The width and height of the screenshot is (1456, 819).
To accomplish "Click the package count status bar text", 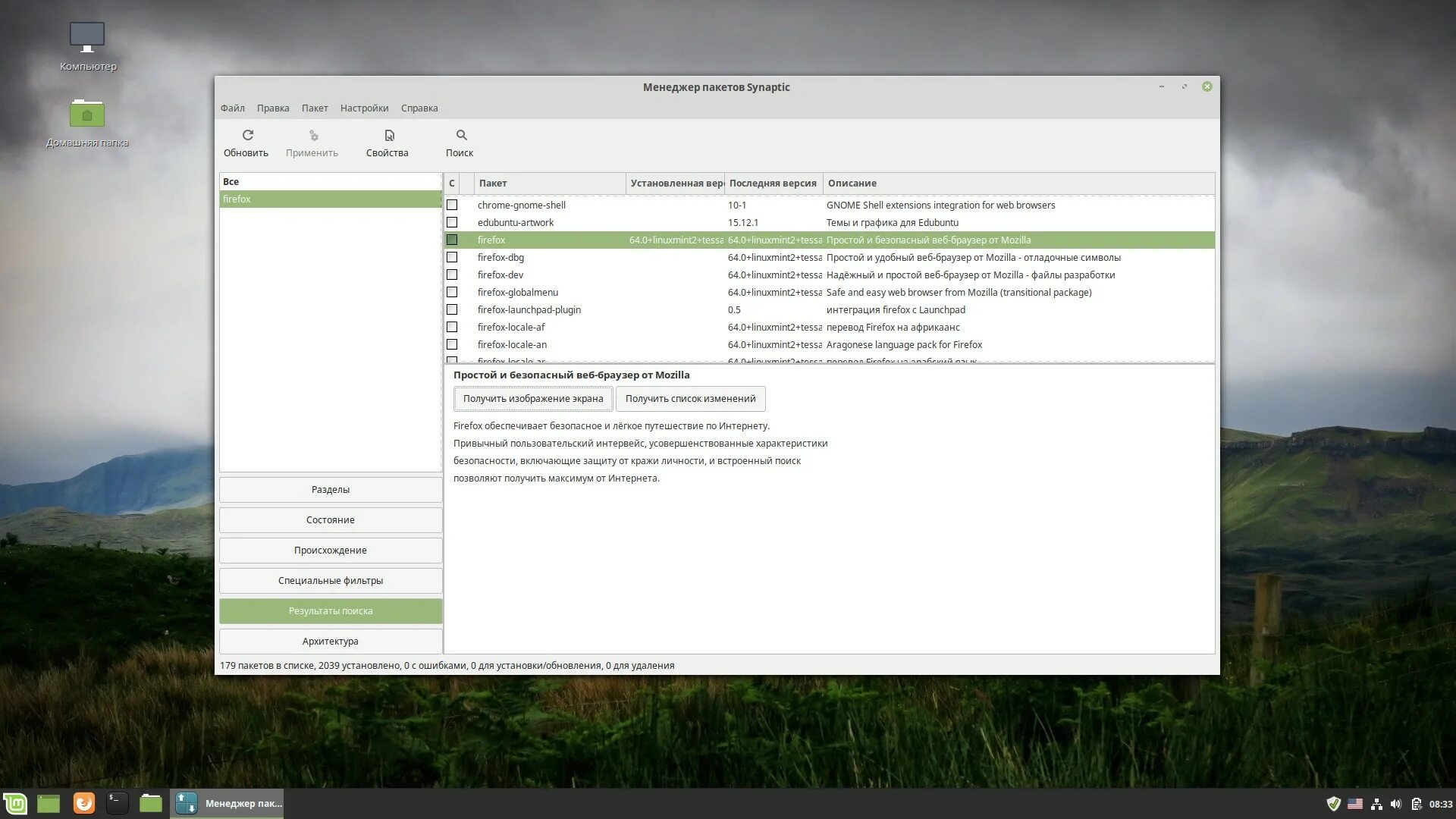I will click(447, 665).
